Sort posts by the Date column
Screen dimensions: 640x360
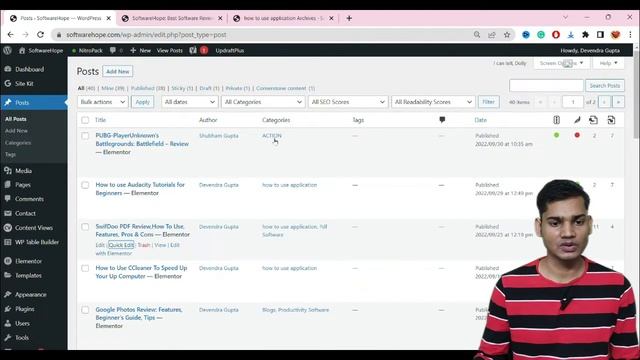tap(480, 120)
